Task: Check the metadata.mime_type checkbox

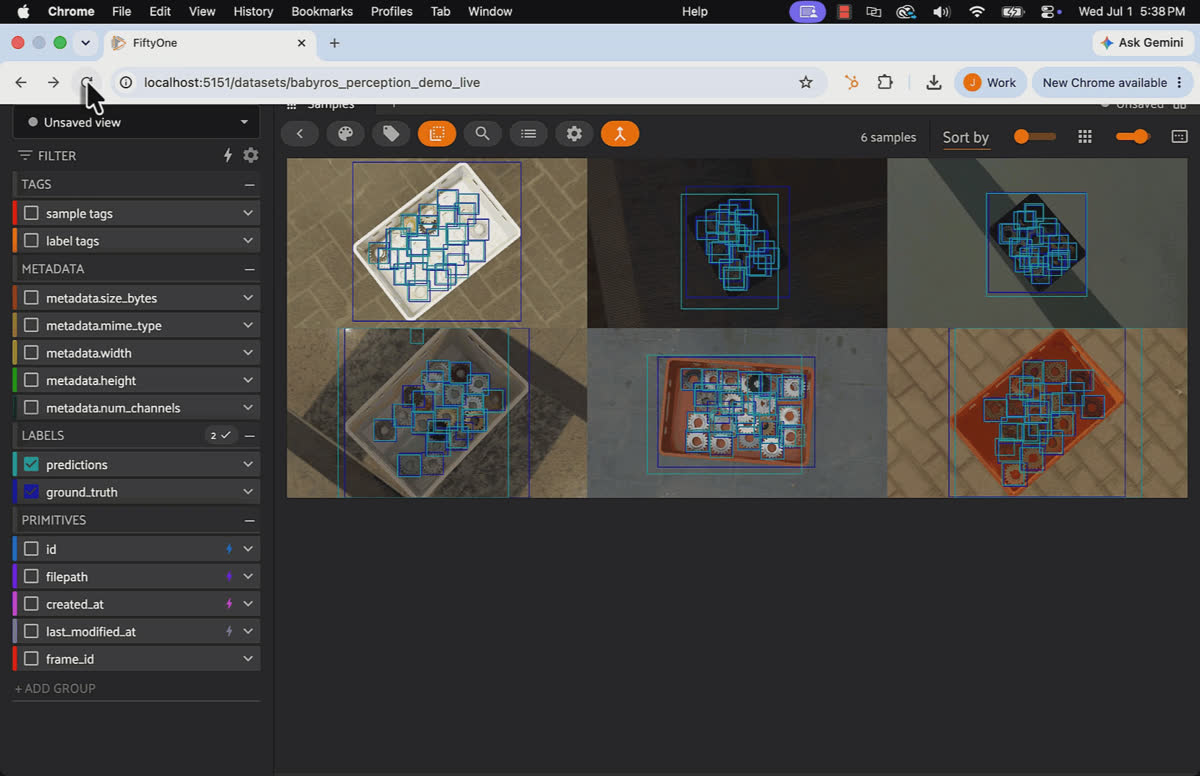Action: (32, 326)
